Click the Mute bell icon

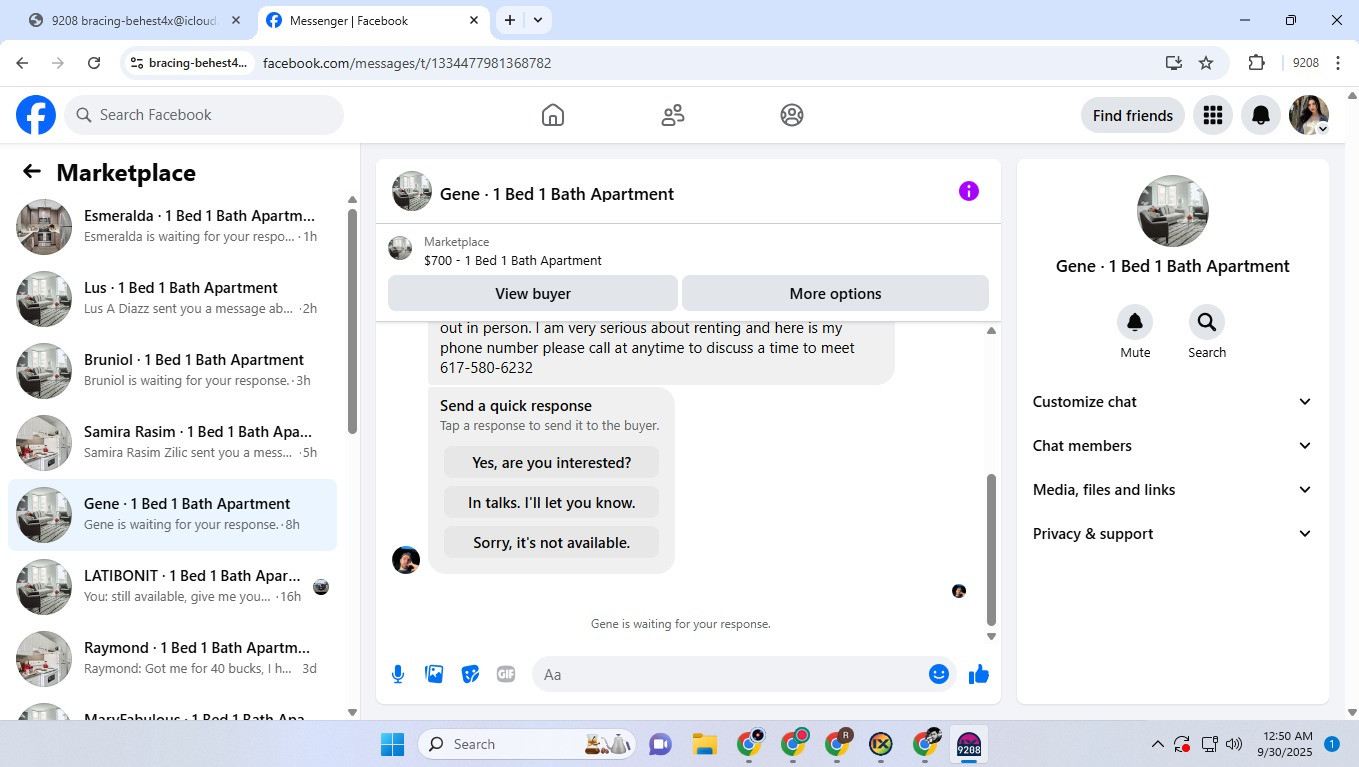pyautogui.click(x=1135, y=322)
